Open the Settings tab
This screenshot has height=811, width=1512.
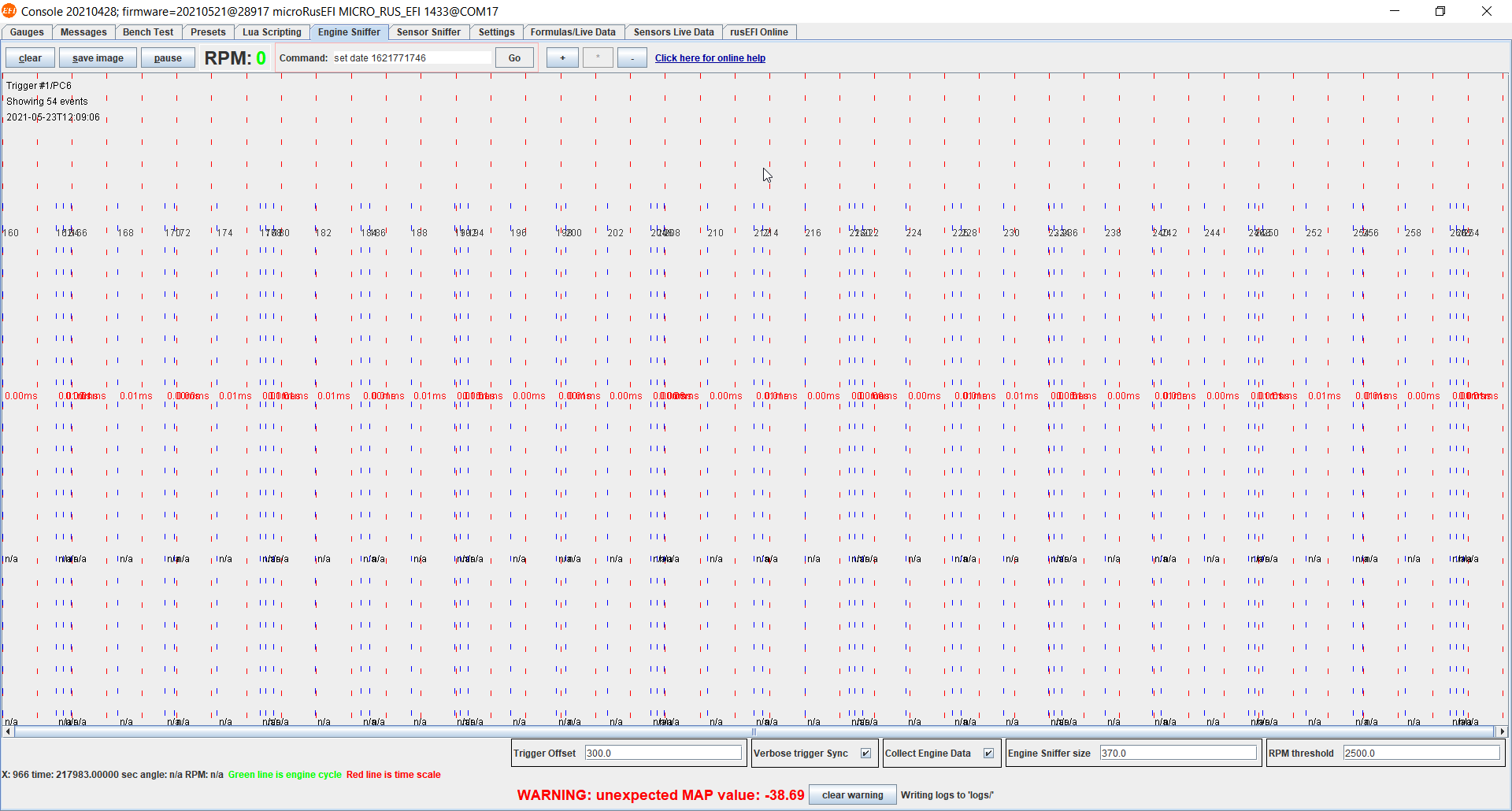point(496,32)
